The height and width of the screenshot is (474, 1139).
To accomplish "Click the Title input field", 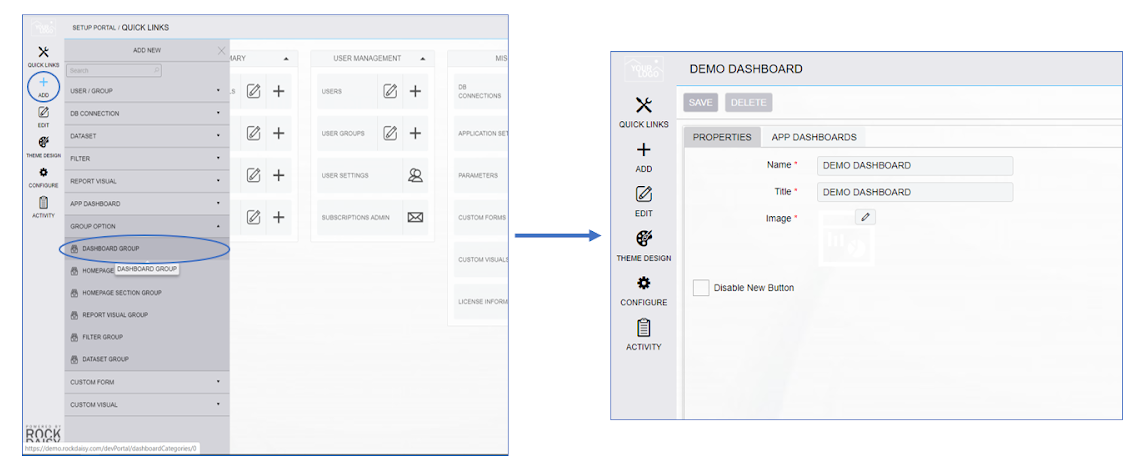I will pyautogui.click(x=915, y=192).
